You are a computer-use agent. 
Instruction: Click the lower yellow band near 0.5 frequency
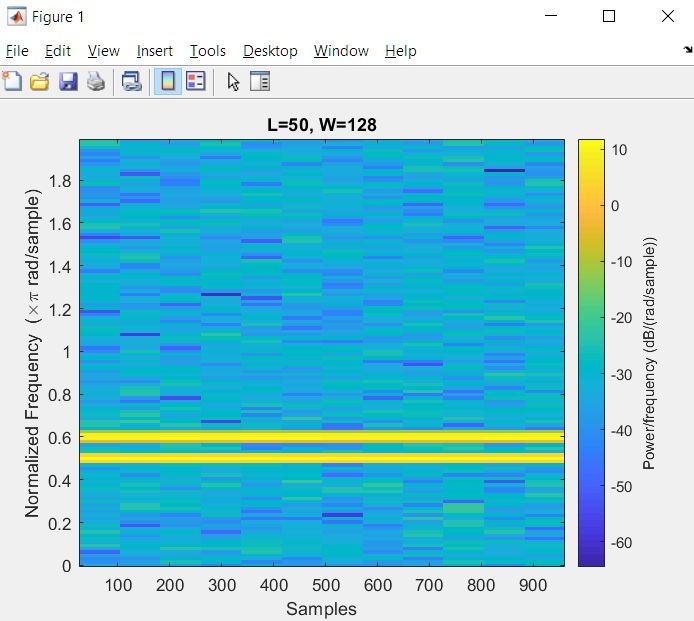[x=322, y=458]
